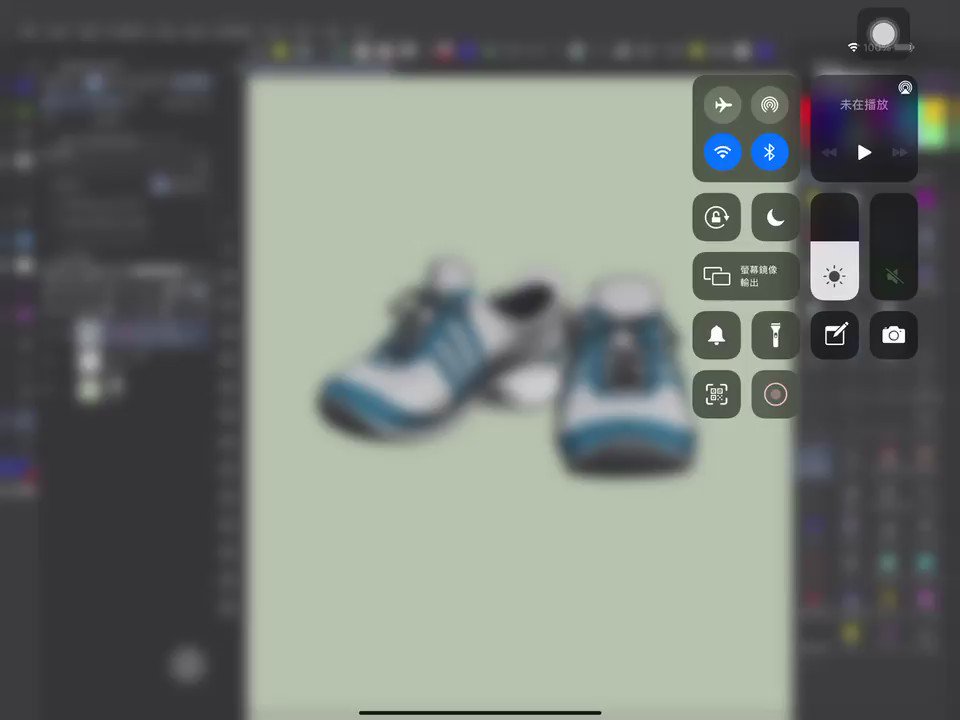The width and height of the screenshot is (960, 720).
Task: Start screen recording
Action: 775,394
